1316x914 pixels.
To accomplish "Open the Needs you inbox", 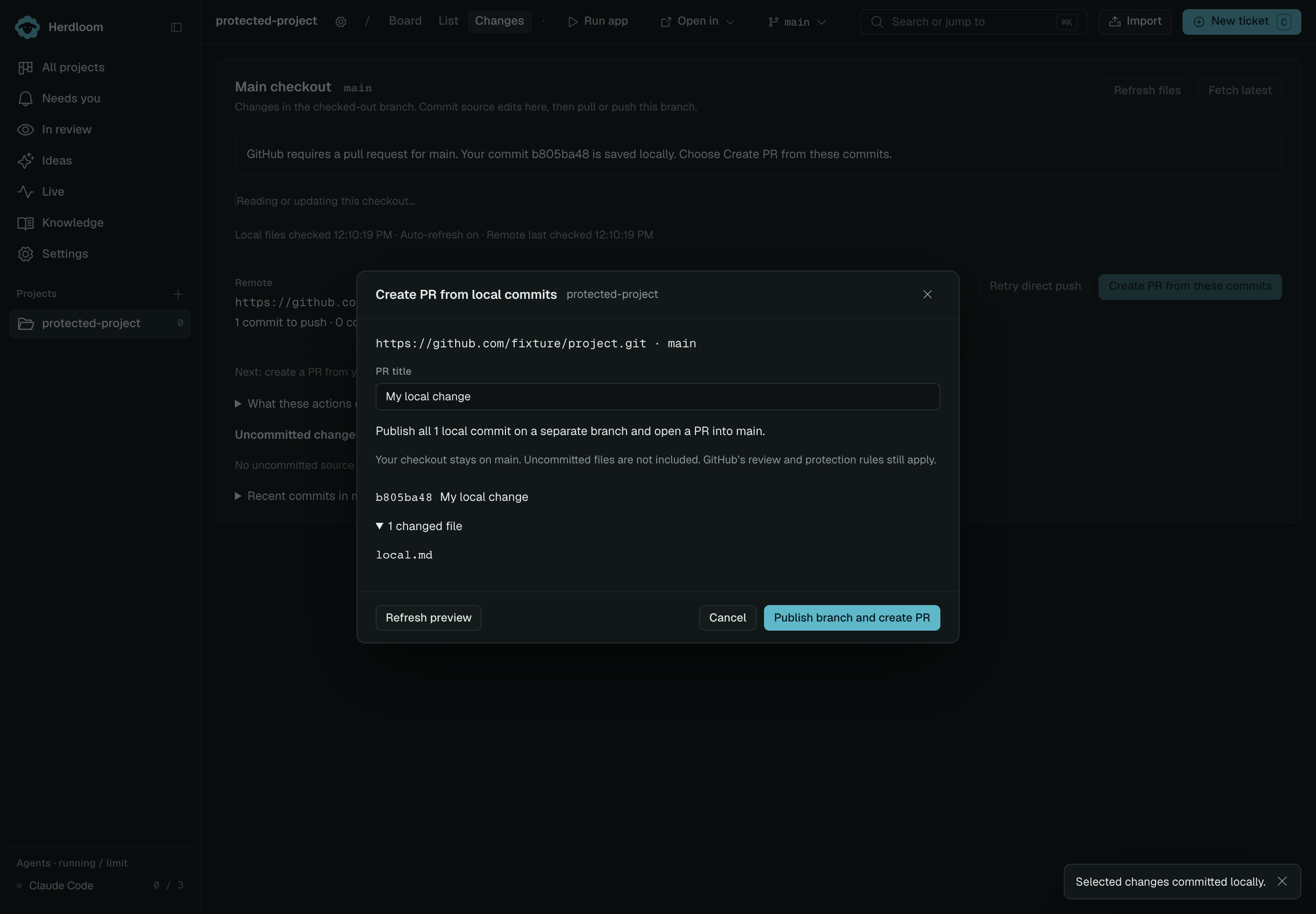I will tap(100, 99).
